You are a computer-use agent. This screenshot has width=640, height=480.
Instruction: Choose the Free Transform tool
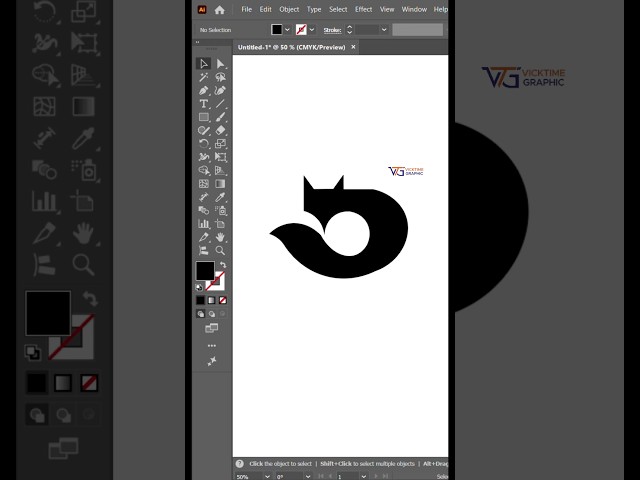pyautogui.click(x=220, y=157)
